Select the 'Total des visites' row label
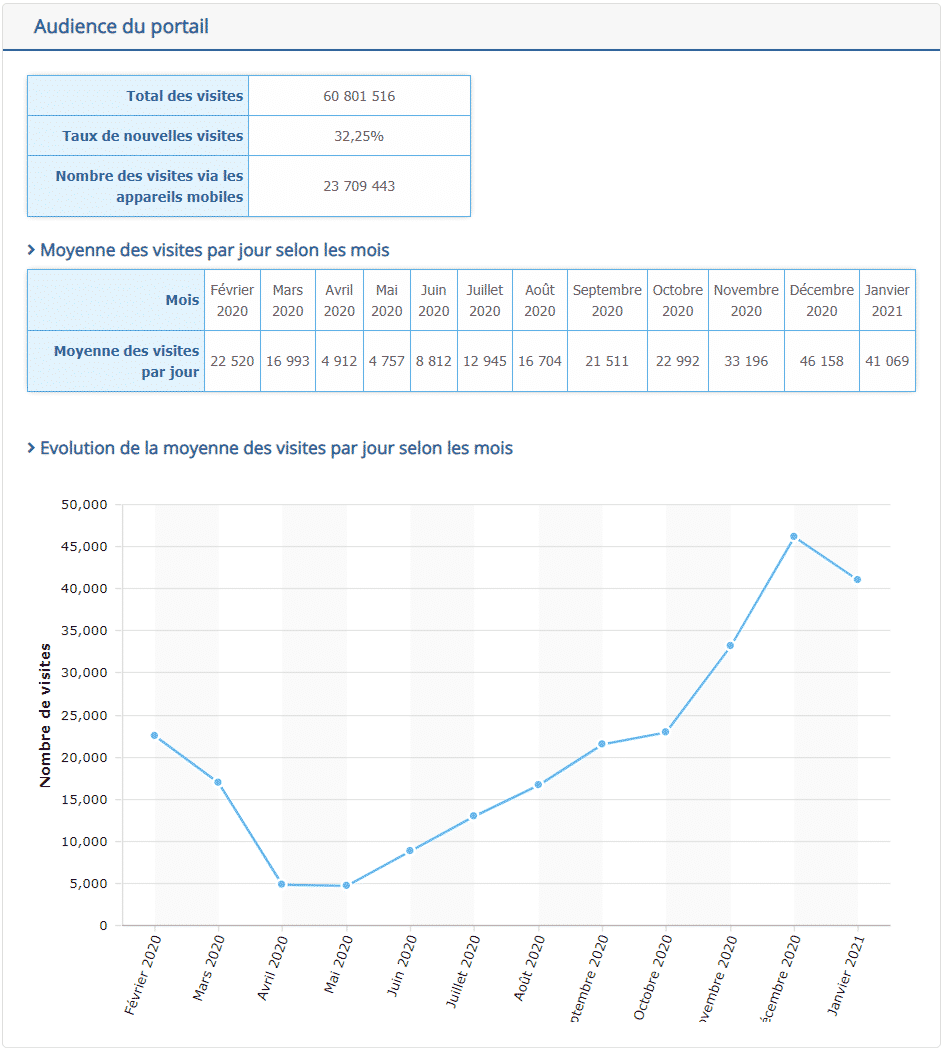 click(x=185, y=96)
